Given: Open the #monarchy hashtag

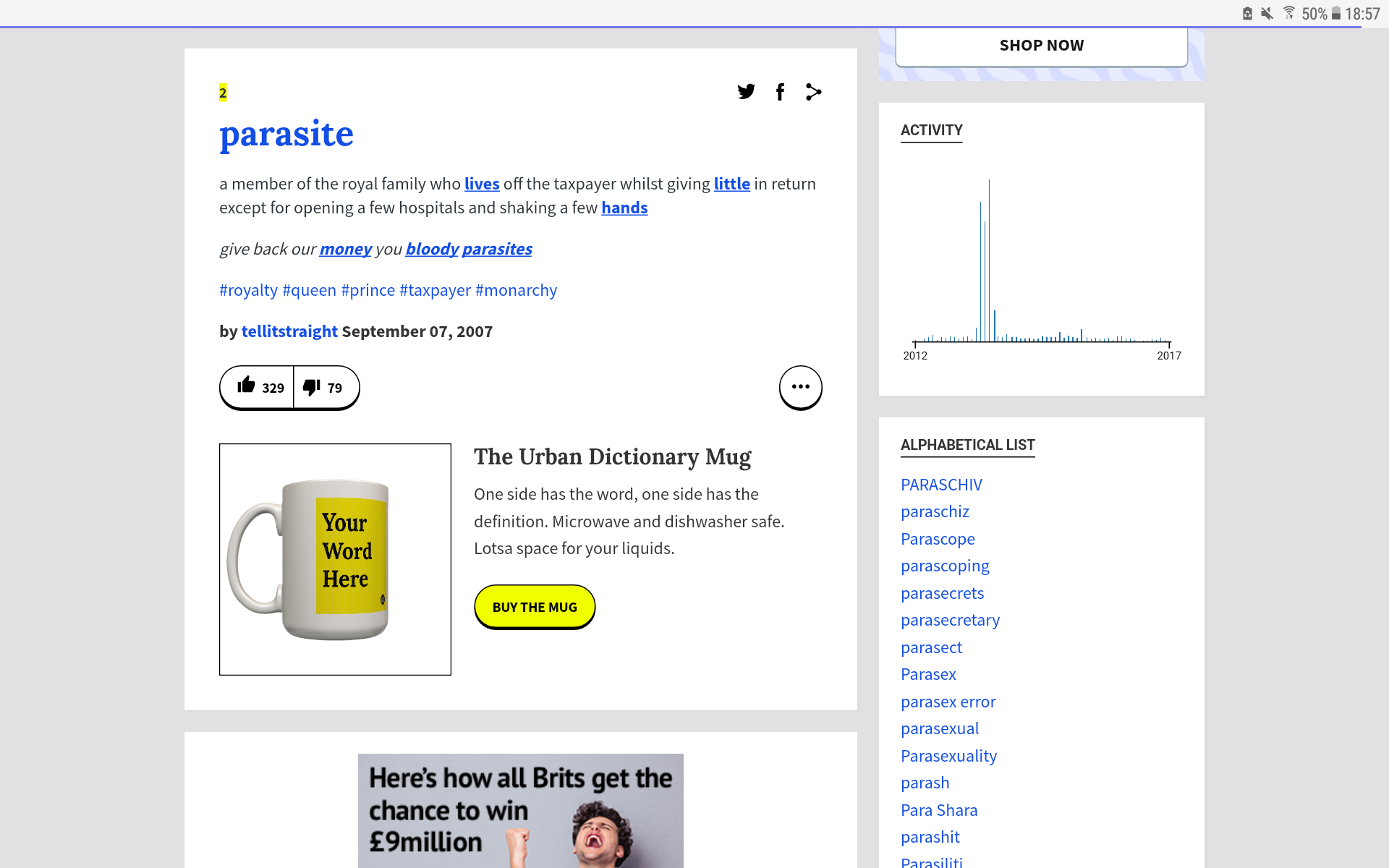Looking at the screenshot, I should [x=517, y=290].
